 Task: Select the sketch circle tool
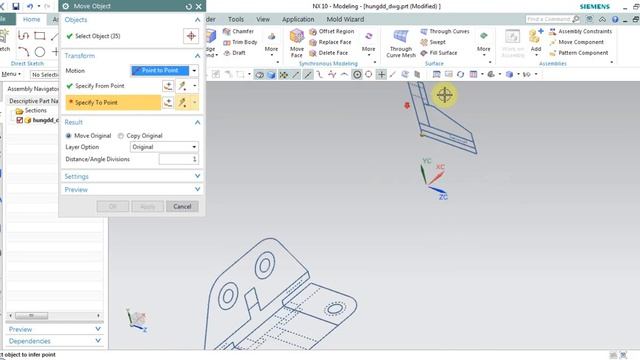pos(40,52)
